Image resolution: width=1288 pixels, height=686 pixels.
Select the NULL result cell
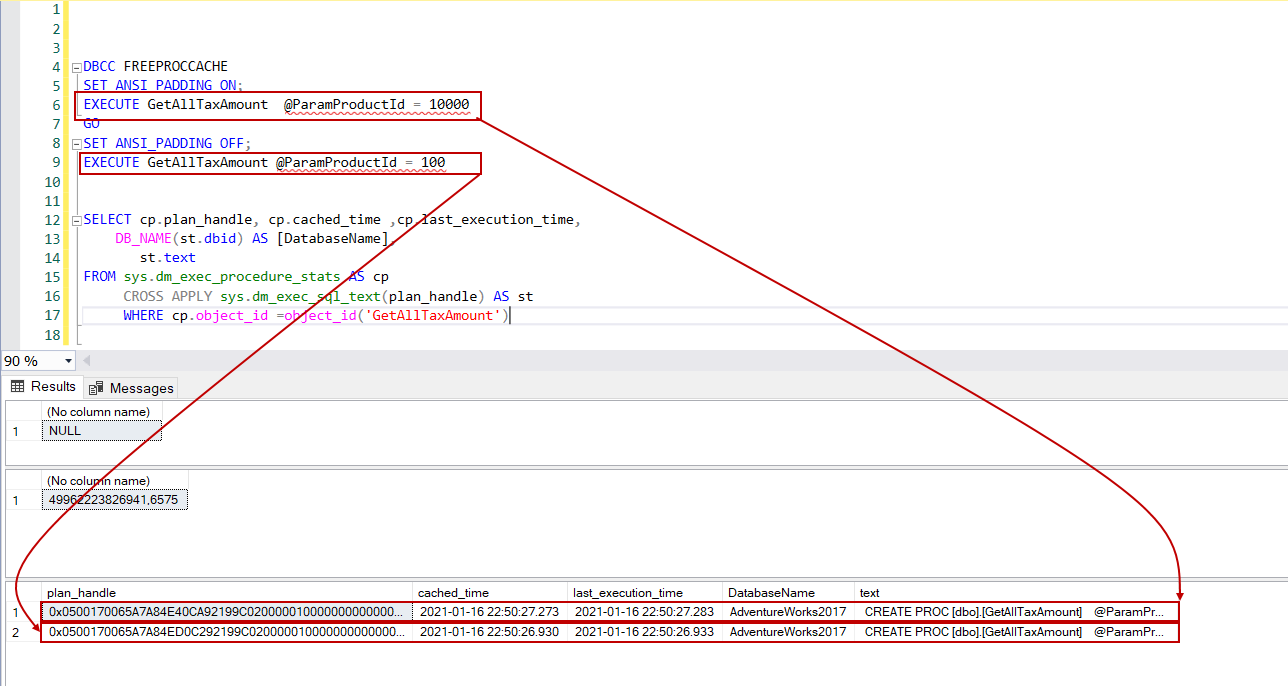click(x=102, y=431)
